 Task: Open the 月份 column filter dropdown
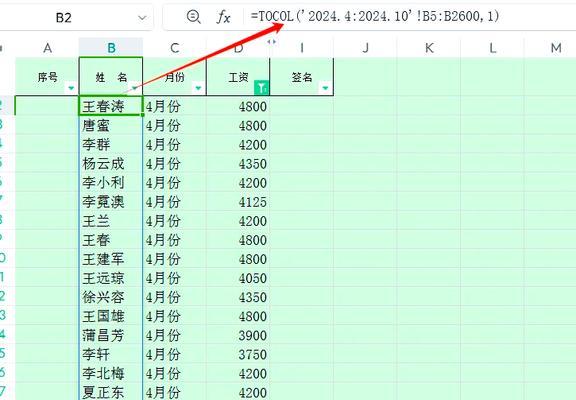click(x=198, y=88)
